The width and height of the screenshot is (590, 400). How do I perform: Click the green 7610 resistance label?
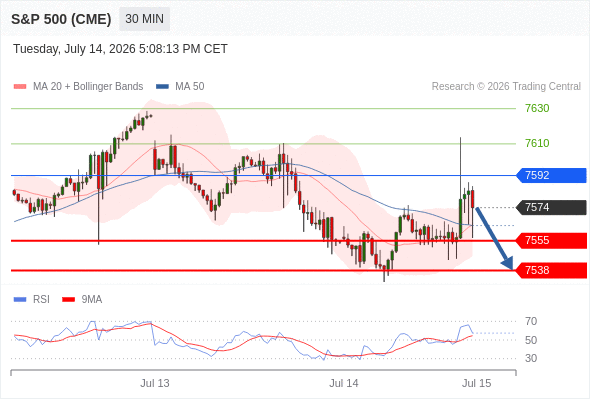tap(537, 143)
